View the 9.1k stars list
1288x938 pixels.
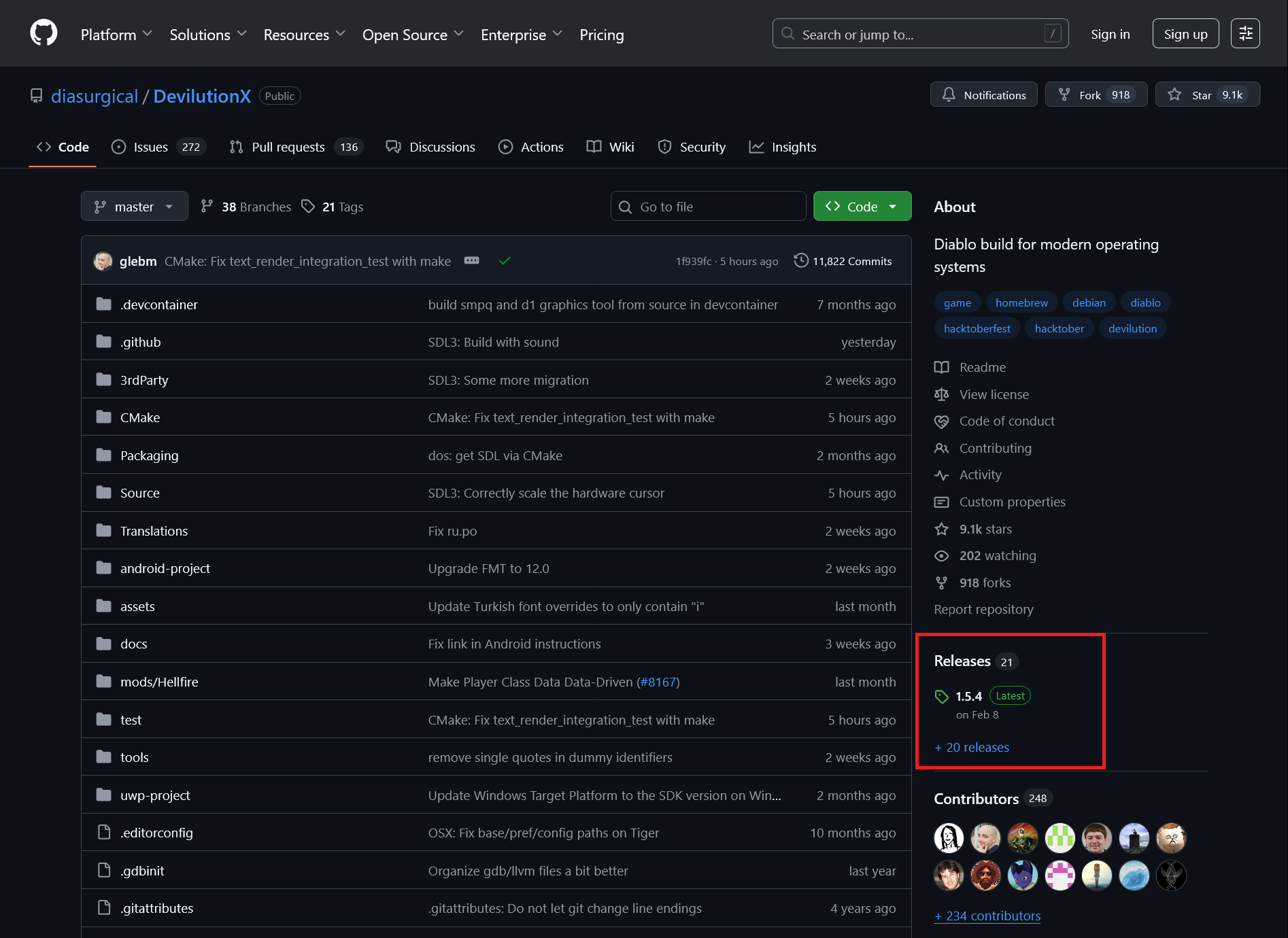click(985, 529)
